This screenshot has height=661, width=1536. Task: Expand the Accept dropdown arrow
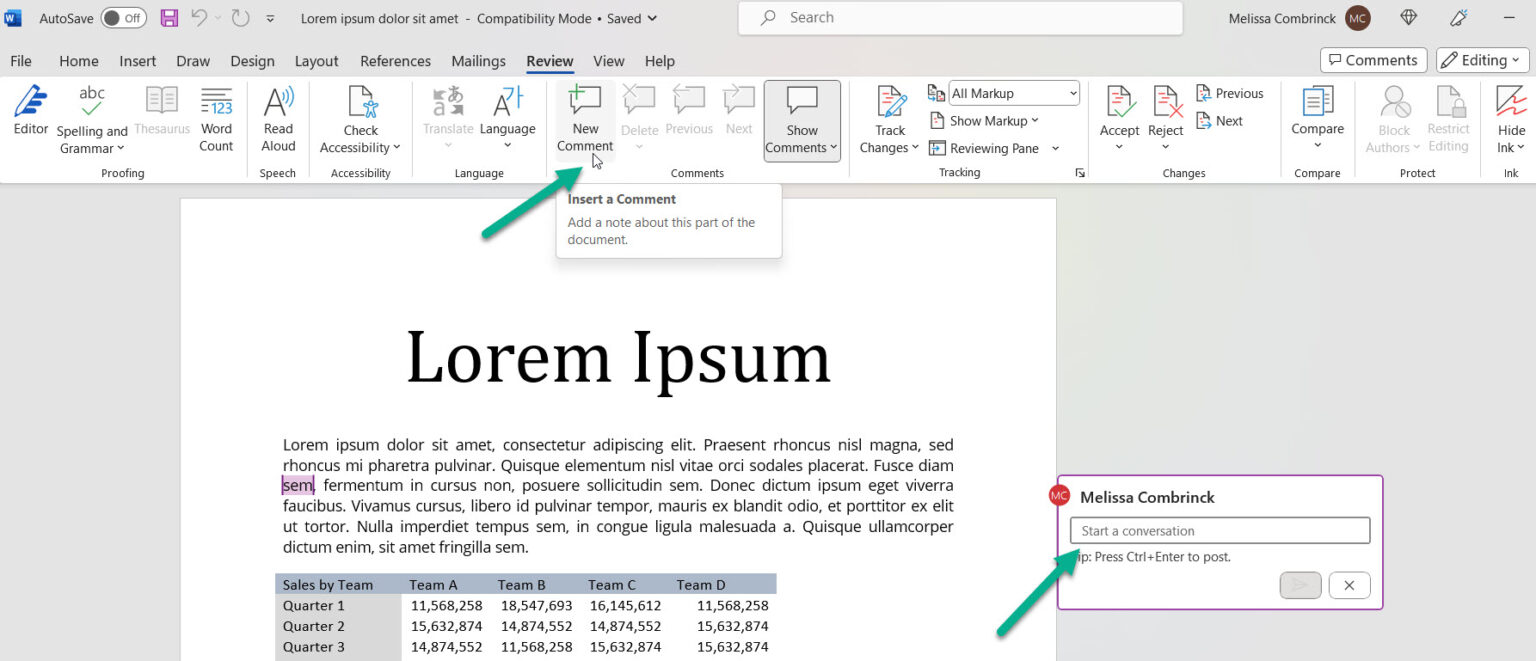coord(1119,147)
